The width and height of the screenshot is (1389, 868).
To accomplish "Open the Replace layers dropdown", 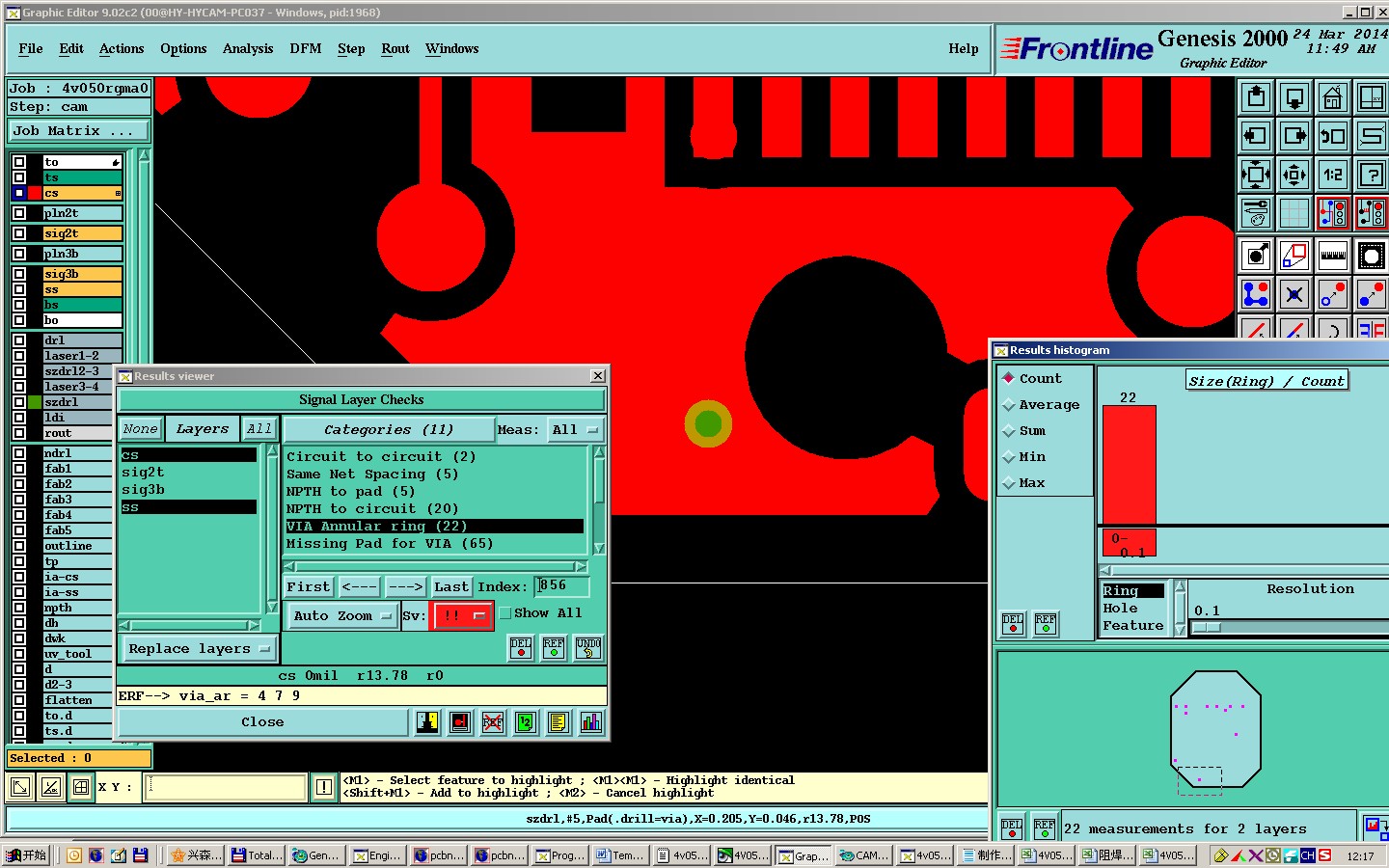I will (200, 649).
